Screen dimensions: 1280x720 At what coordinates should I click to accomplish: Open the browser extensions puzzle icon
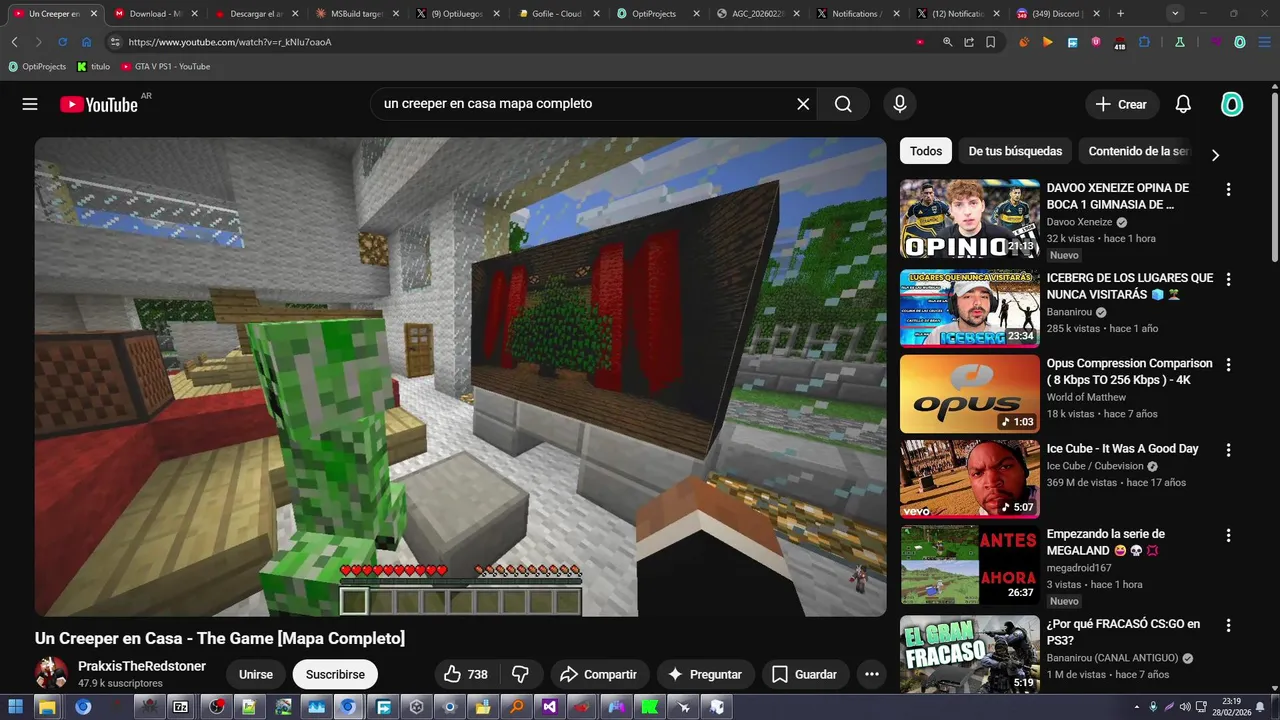[1144, 42]
